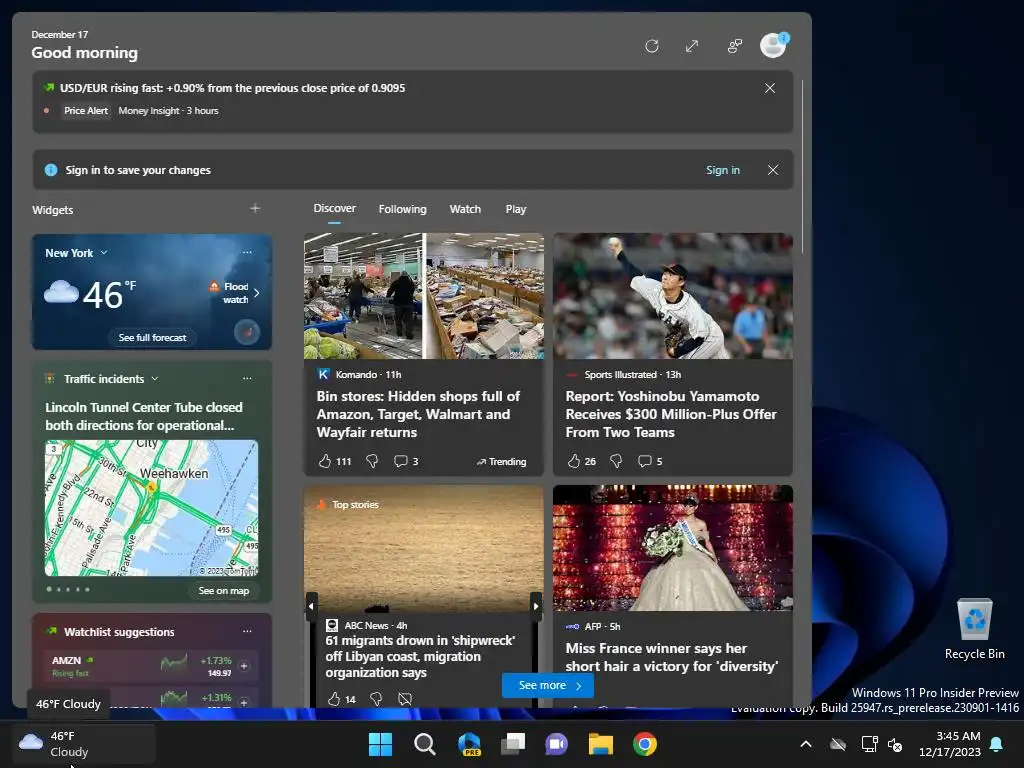Click See full forecast button
Screen dimensions: 1024x768
(152, 338)
